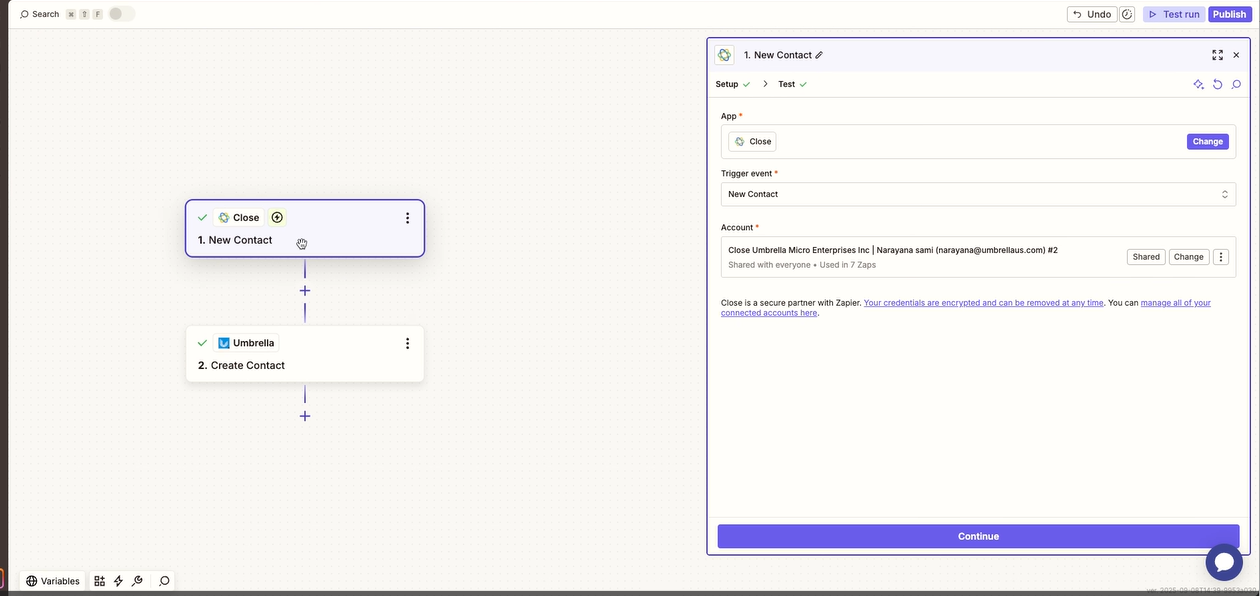Switch to the Test tab
Viewport: 1260px width, 596px height.
(x=792, y=84)
